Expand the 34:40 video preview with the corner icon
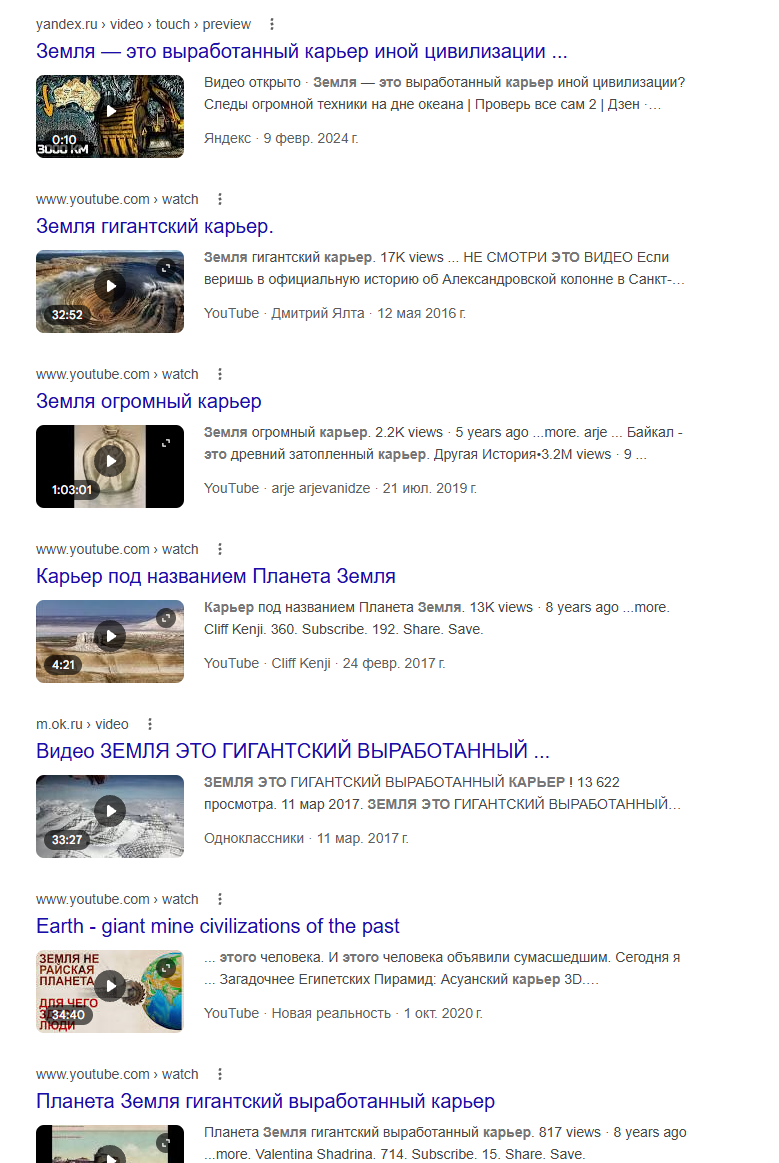 coord(166,968)
